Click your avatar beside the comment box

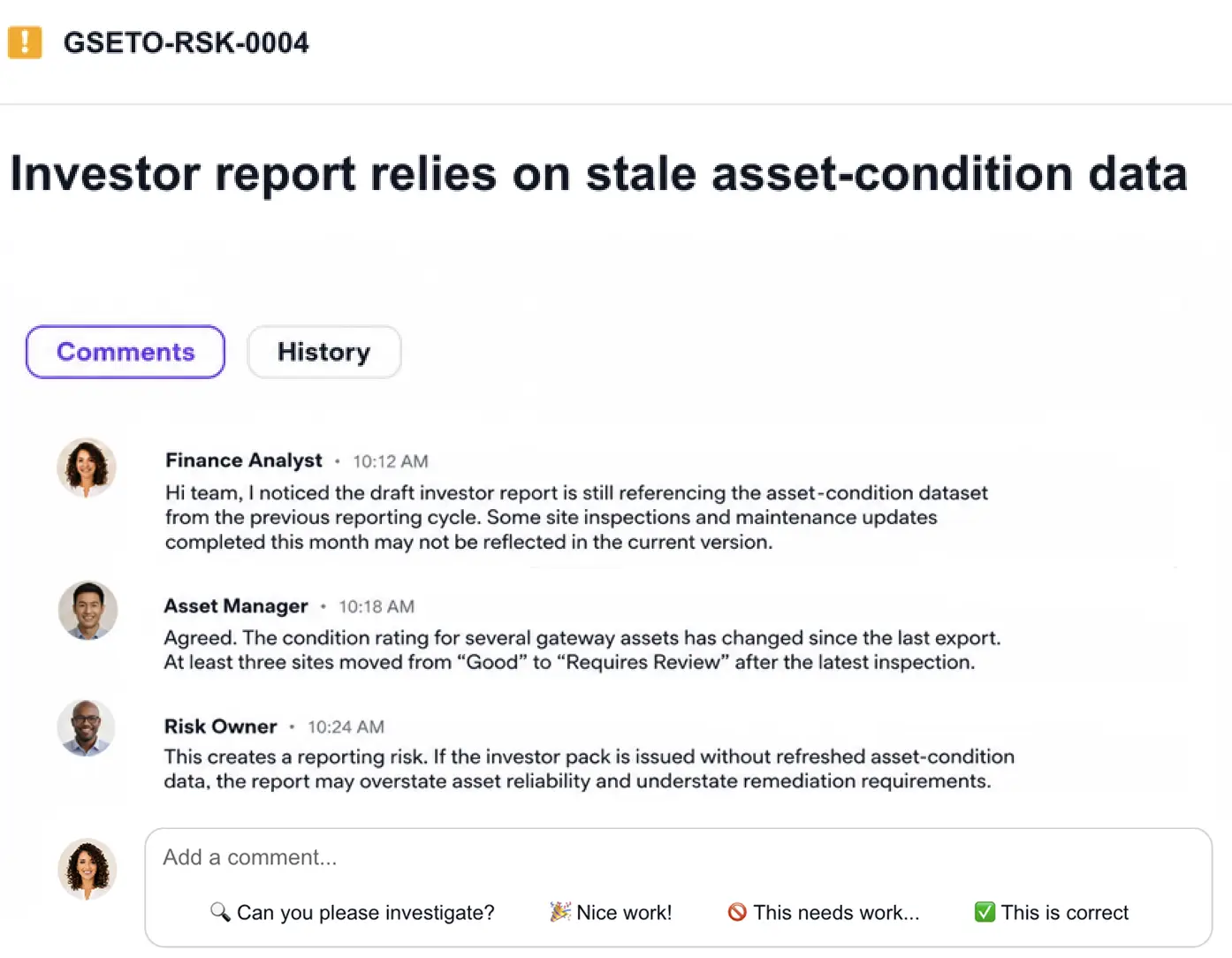tap(87, 869)
